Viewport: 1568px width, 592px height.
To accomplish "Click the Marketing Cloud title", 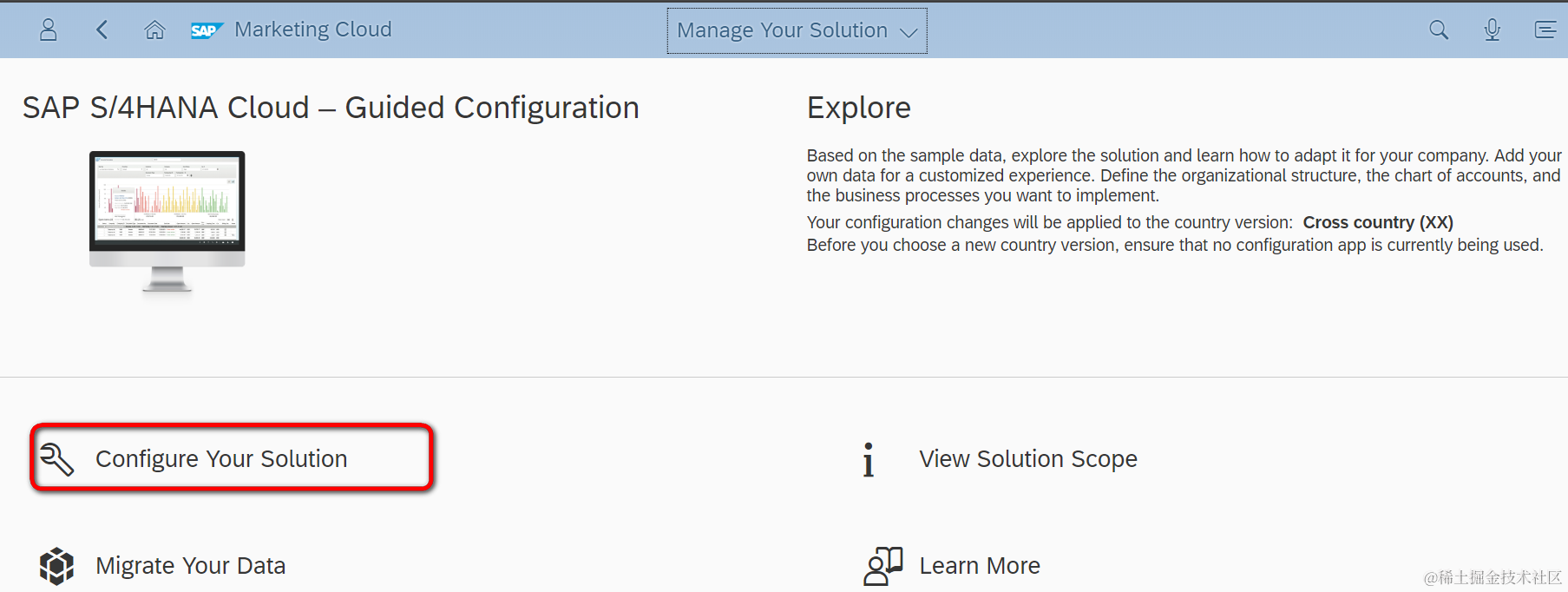I will point(313,30).
